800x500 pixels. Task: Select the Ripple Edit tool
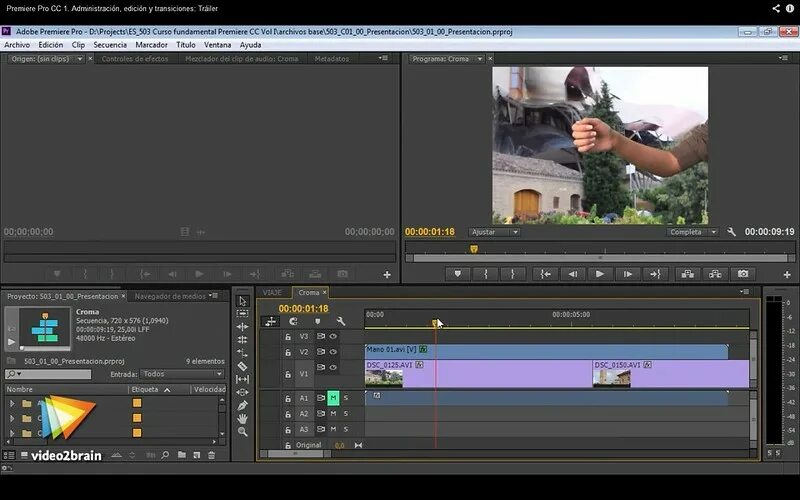pos(242,327)
